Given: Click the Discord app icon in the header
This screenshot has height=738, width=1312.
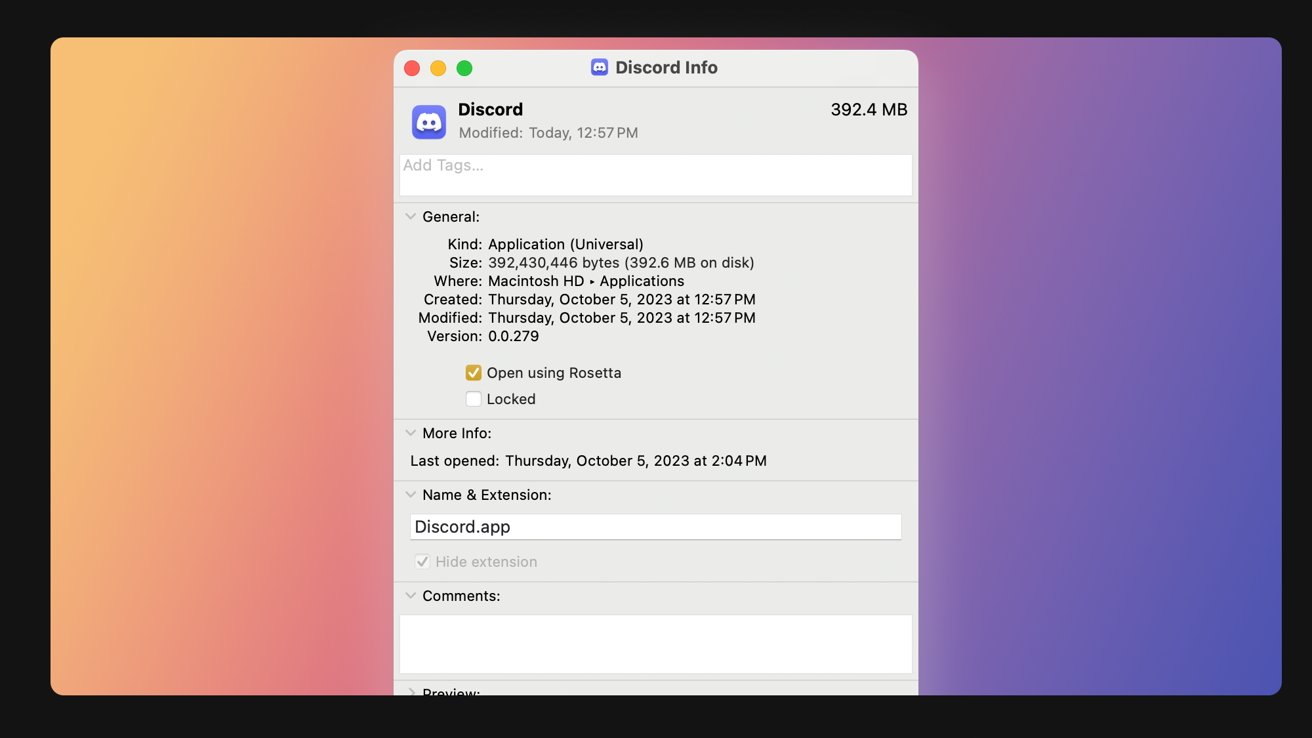Looking at the screenshot, I should (429, 122).
